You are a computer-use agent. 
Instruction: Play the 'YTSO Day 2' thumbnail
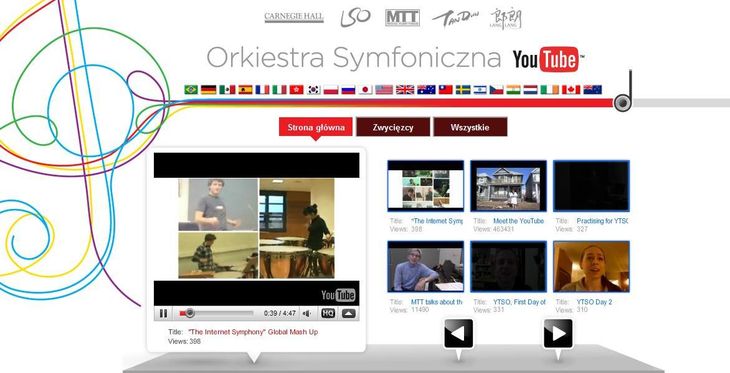(x=591, y=266)
